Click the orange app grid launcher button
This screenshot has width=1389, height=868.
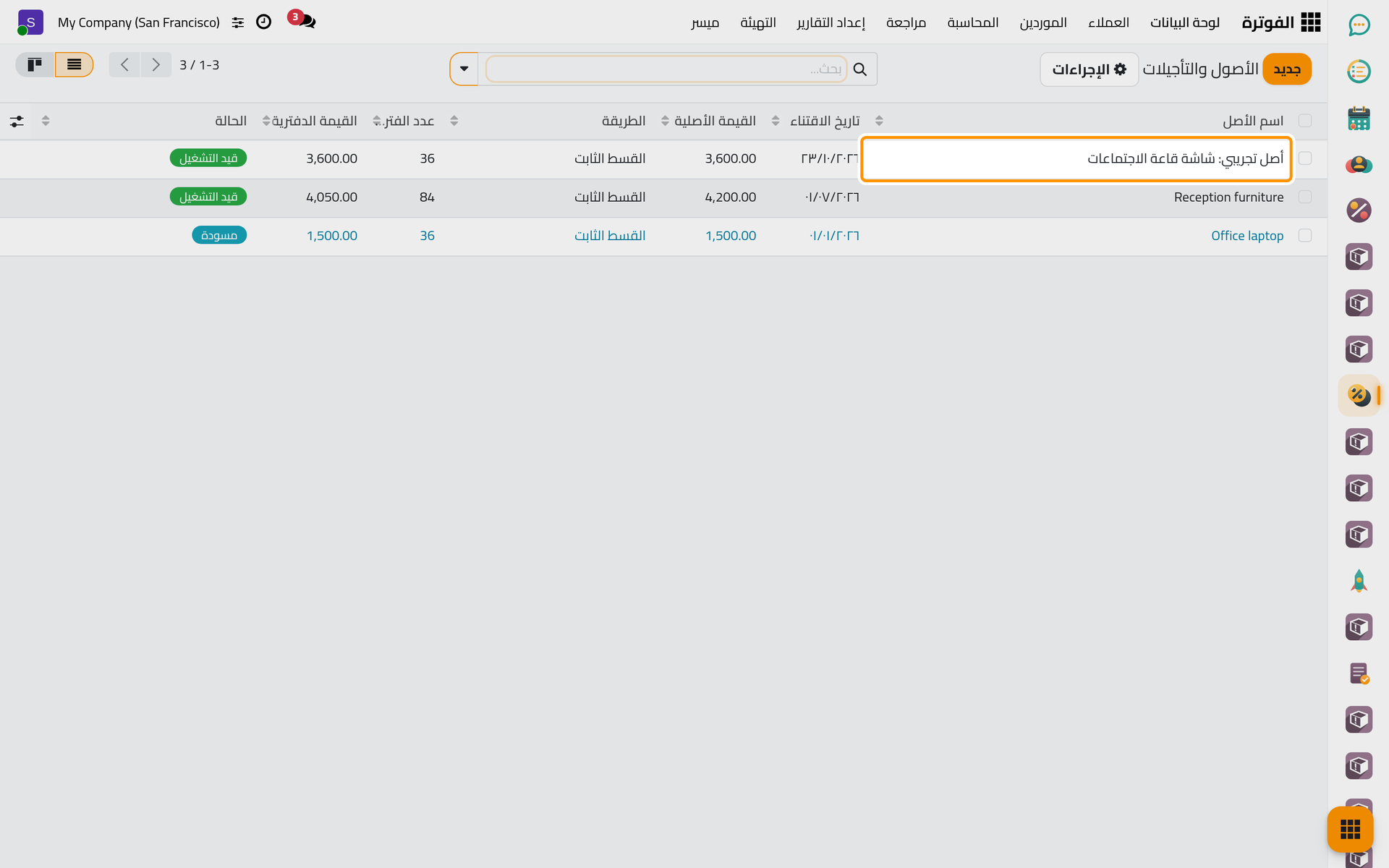1350,829
